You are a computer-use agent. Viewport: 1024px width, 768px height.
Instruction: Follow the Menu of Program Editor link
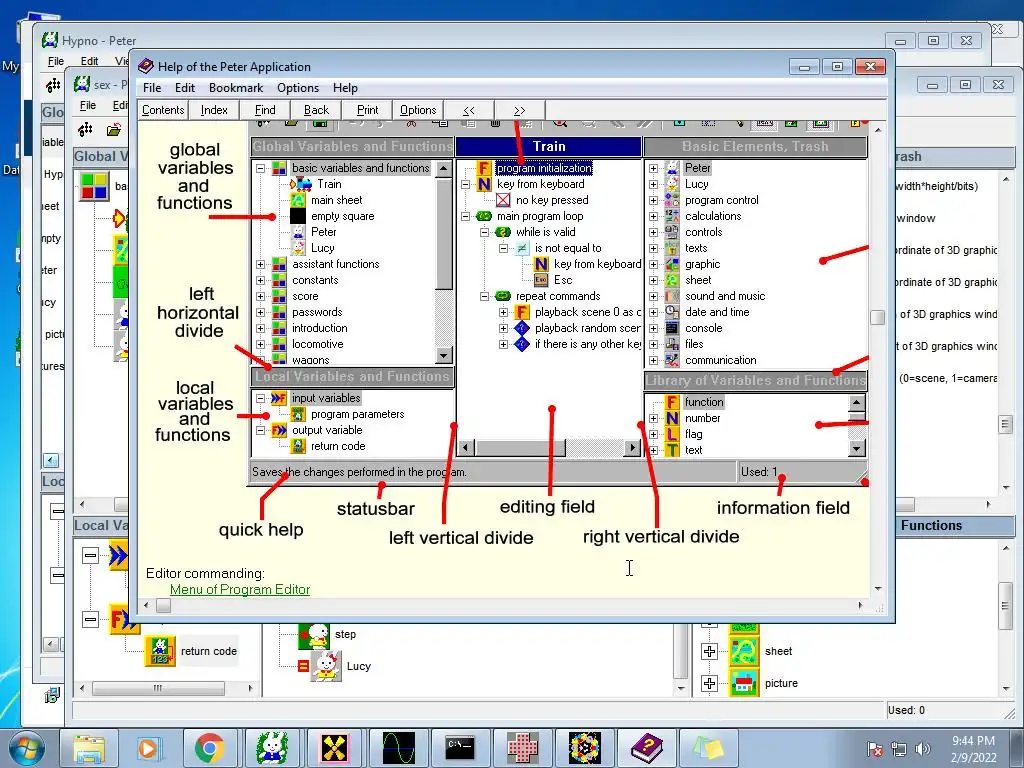tap(240, 589)
